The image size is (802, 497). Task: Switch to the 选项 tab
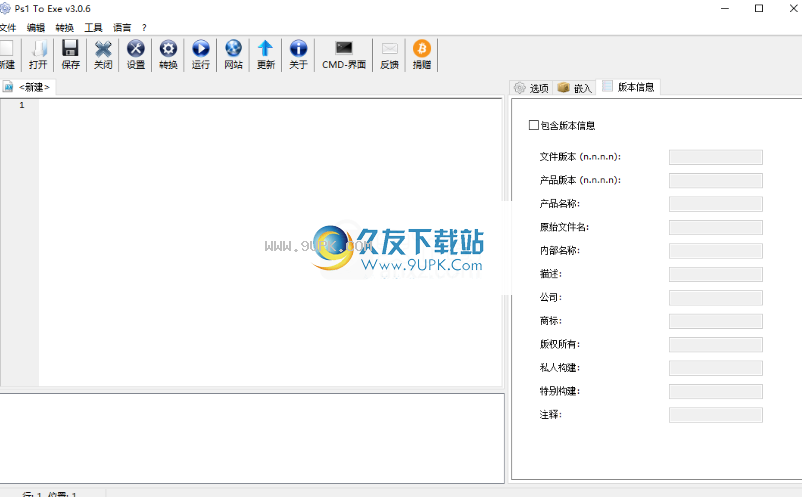point(531,88)
